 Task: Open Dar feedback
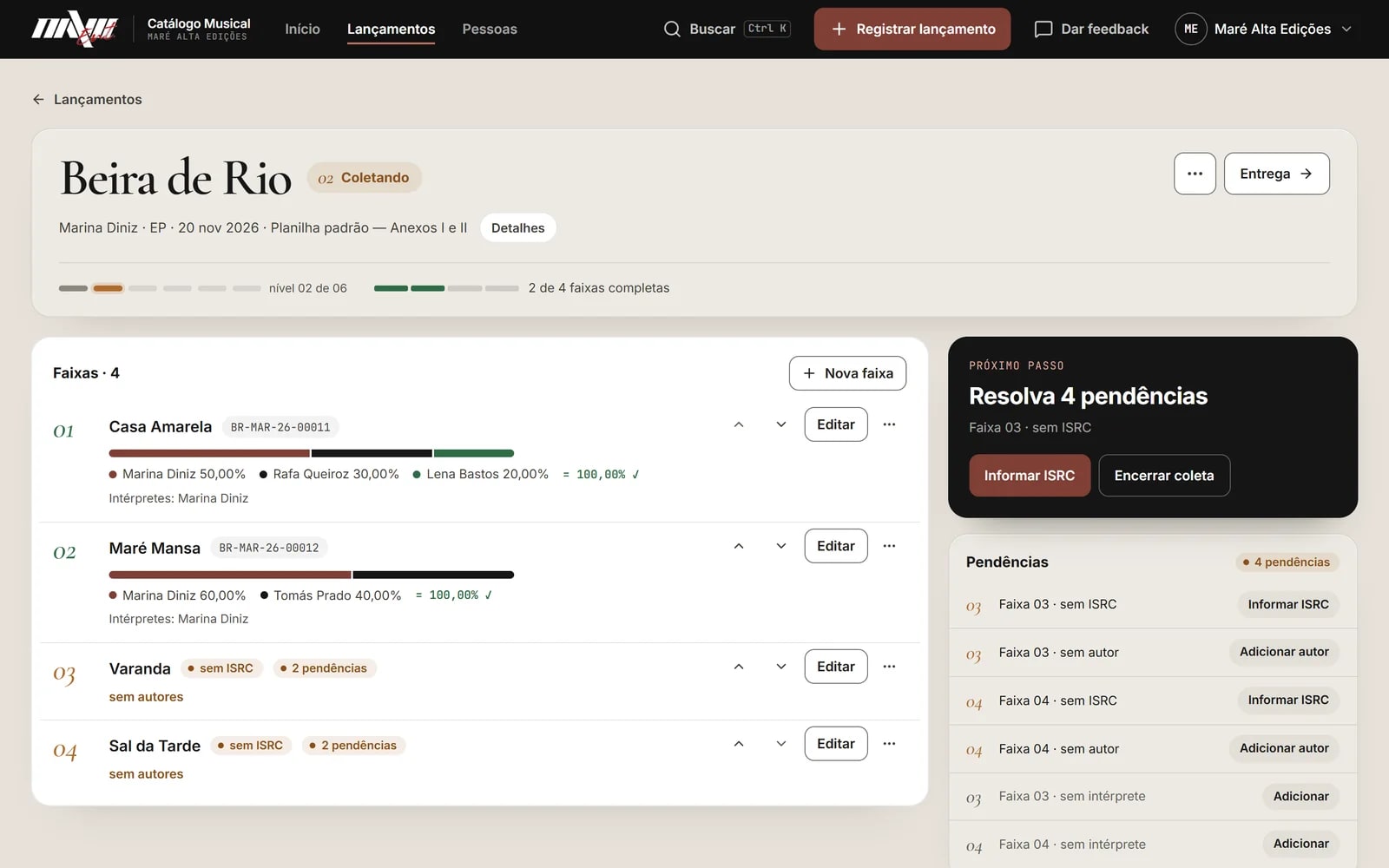1091,29
